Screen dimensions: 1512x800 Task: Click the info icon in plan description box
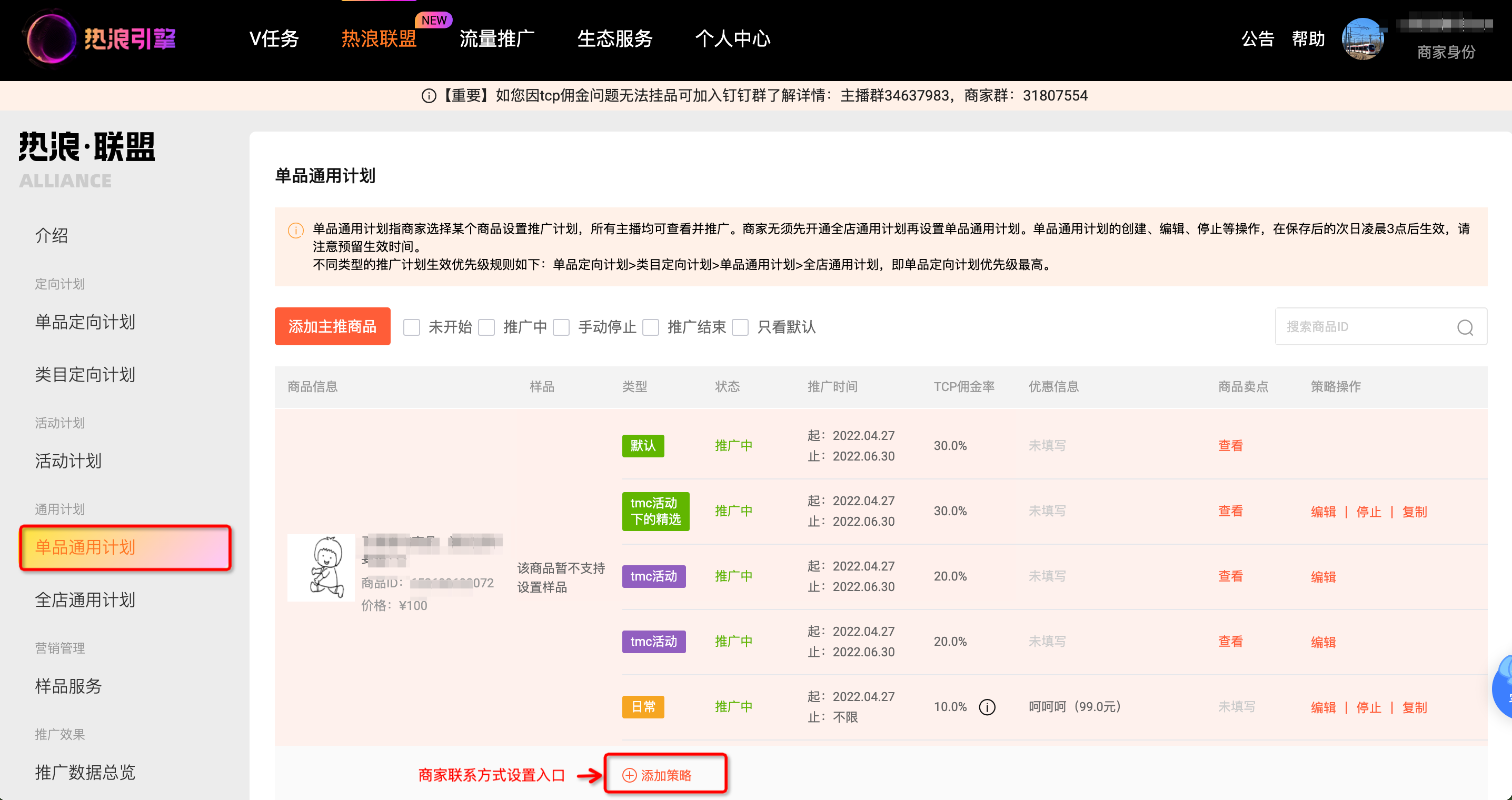click(296, 229)
